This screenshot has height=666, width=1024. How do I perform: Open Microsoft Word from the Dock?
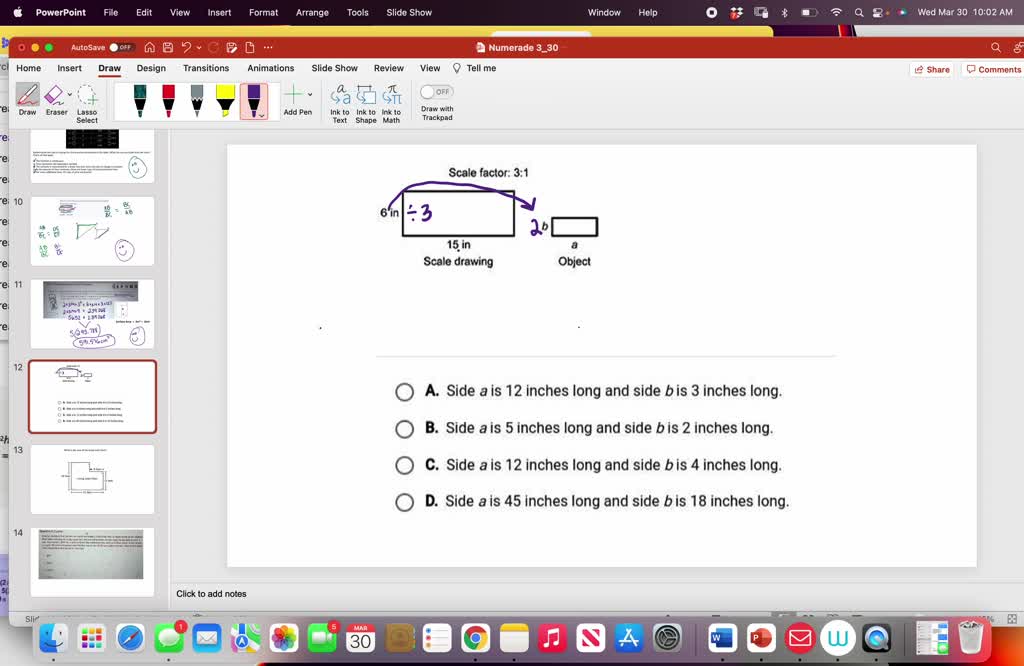click(722, 638)
